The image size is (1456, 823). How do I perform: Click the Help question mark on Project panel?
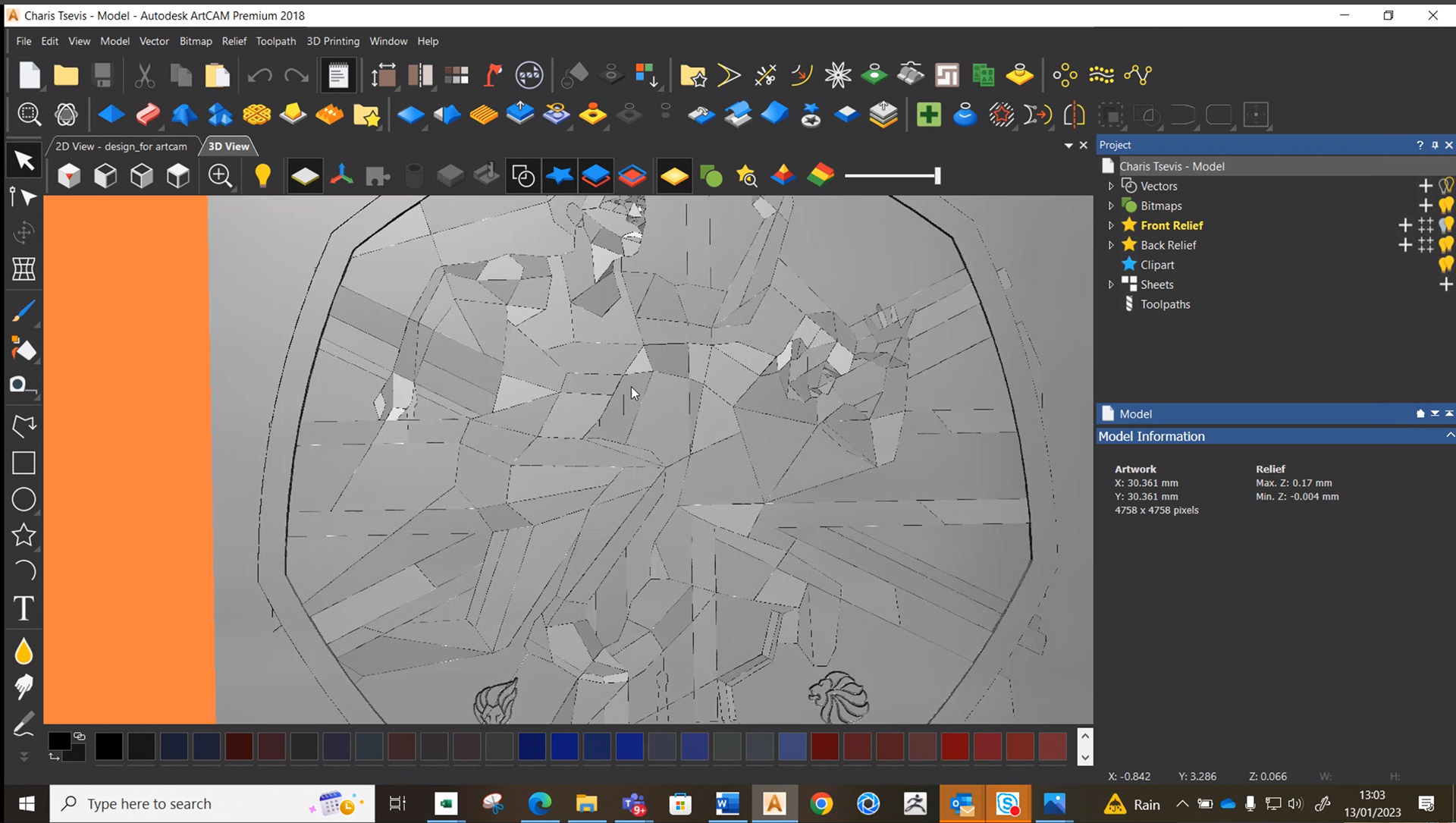pos(1420,145)
